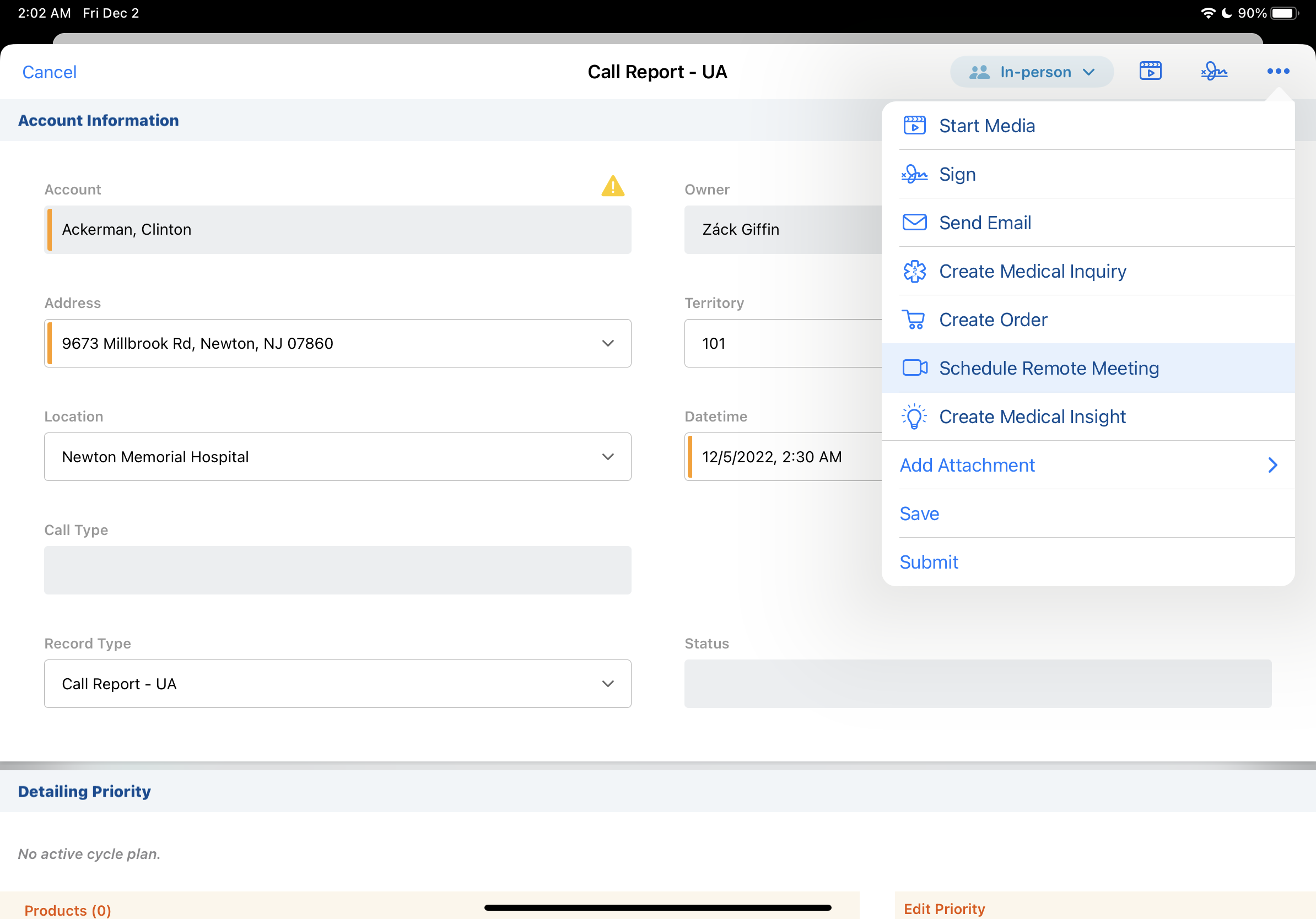Tap the signature icon in top toolbar
This screenshot has width=1316, height=919.
pos(1213,71)
